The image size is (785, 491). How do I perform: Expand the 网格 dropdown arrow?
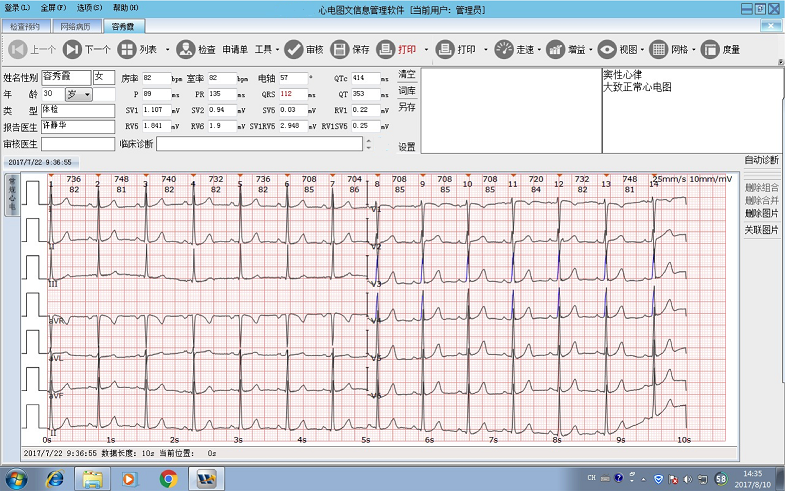click(x=694, y=50)
